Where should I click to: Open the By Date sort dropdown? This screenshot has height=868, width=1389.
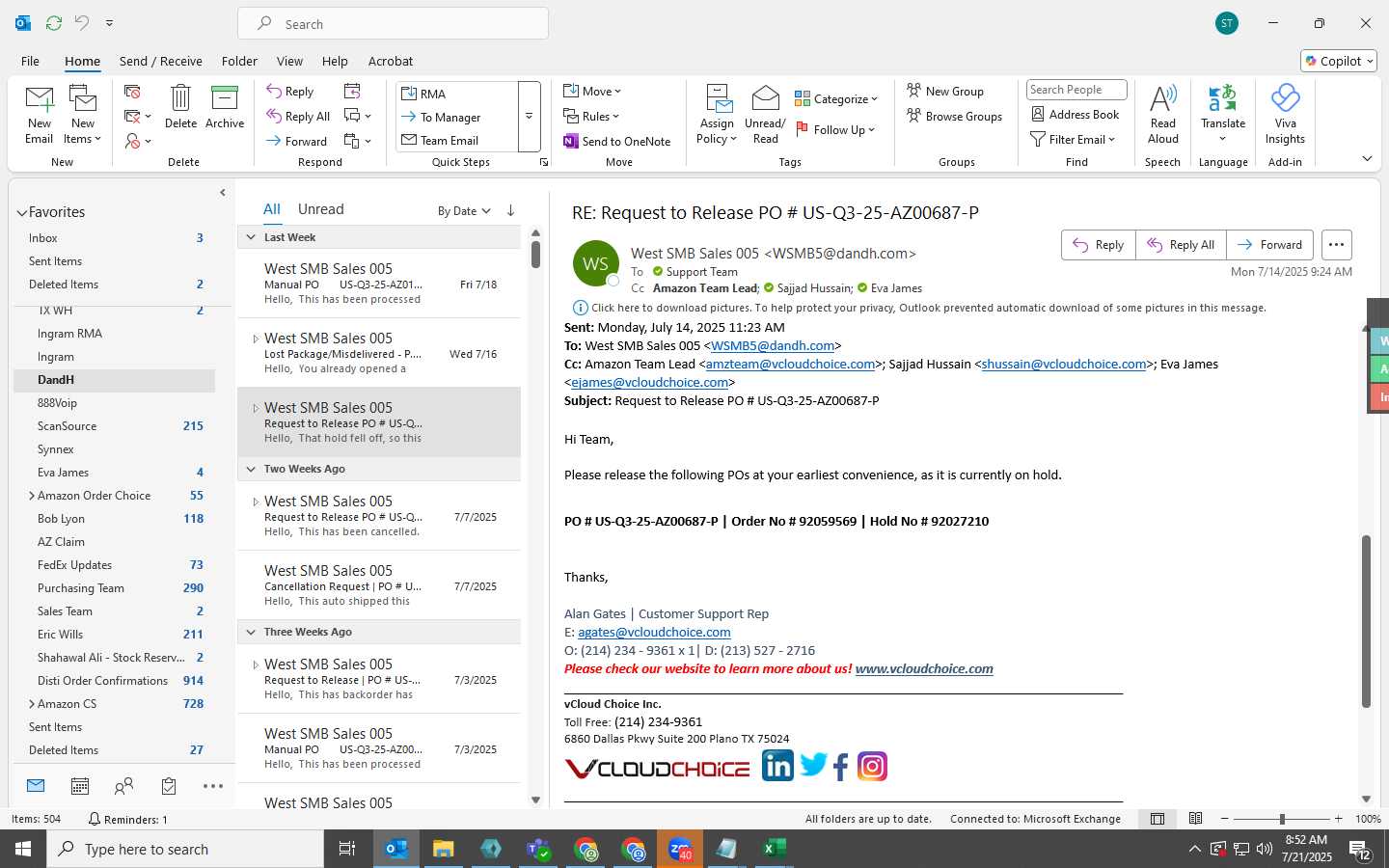click(464, 211)
